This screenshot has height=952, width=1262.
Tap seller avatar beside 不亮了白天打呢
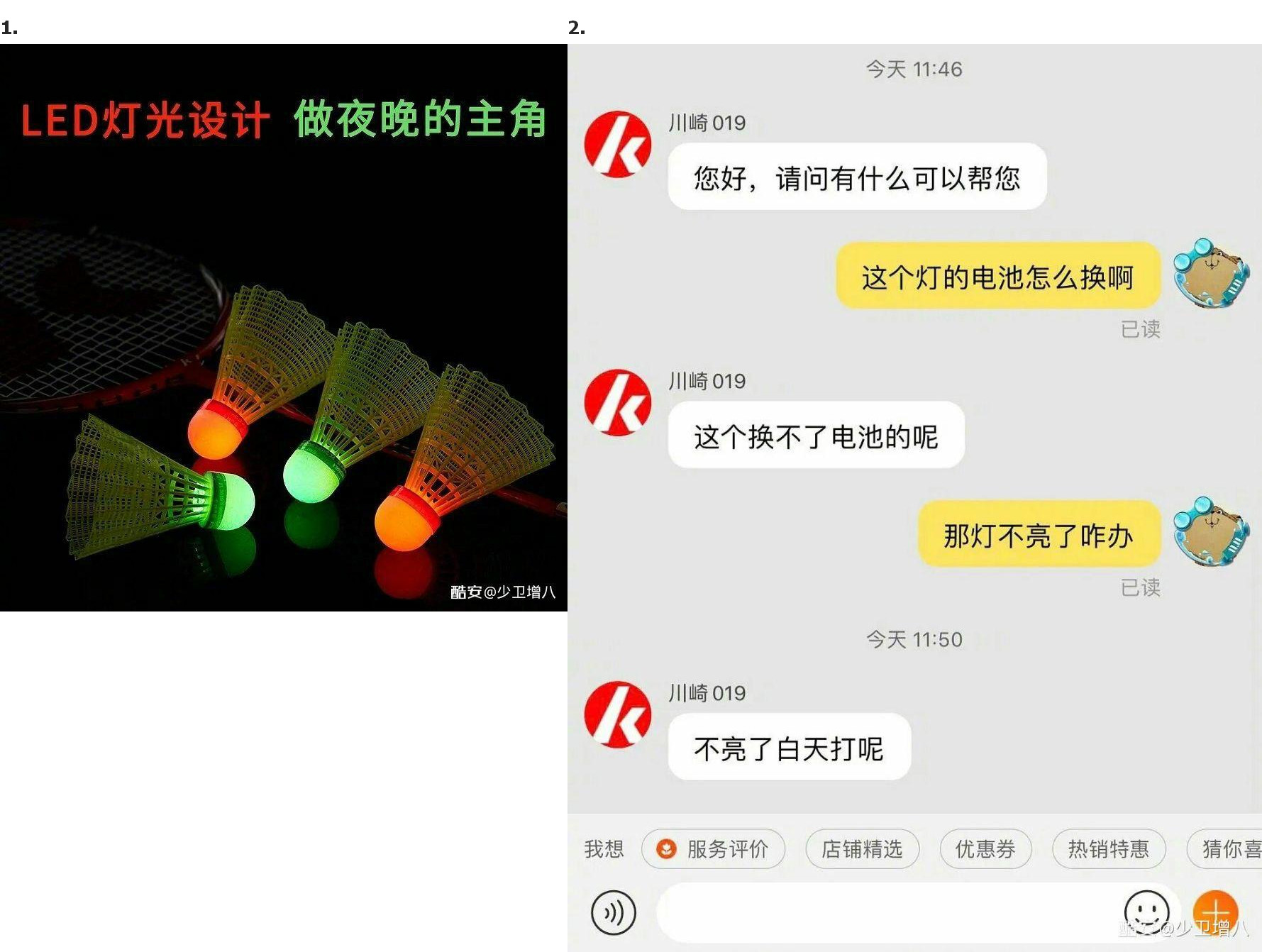point(618,714)
